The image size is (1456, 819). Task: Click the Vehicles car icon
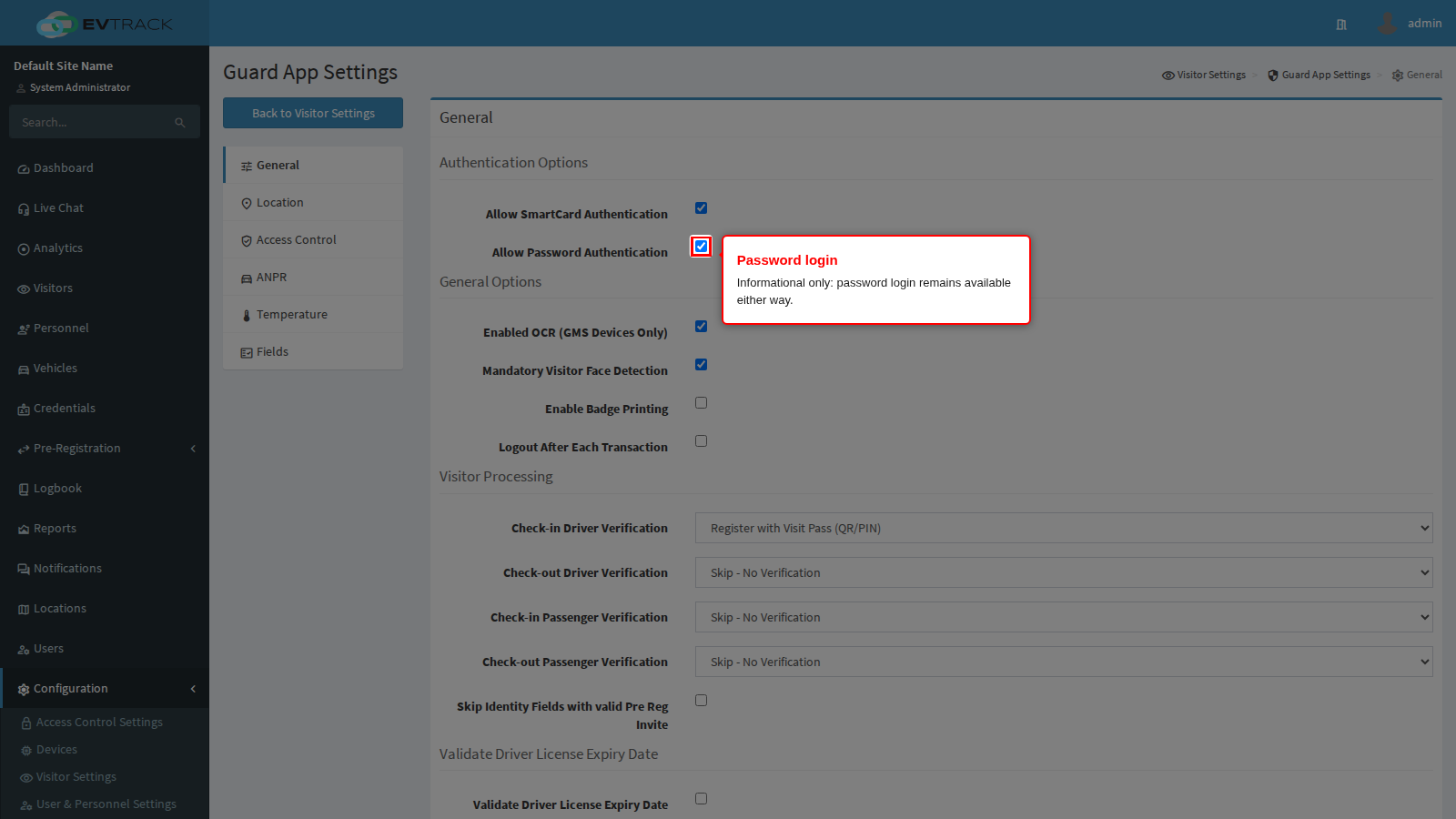pos(24,369)
